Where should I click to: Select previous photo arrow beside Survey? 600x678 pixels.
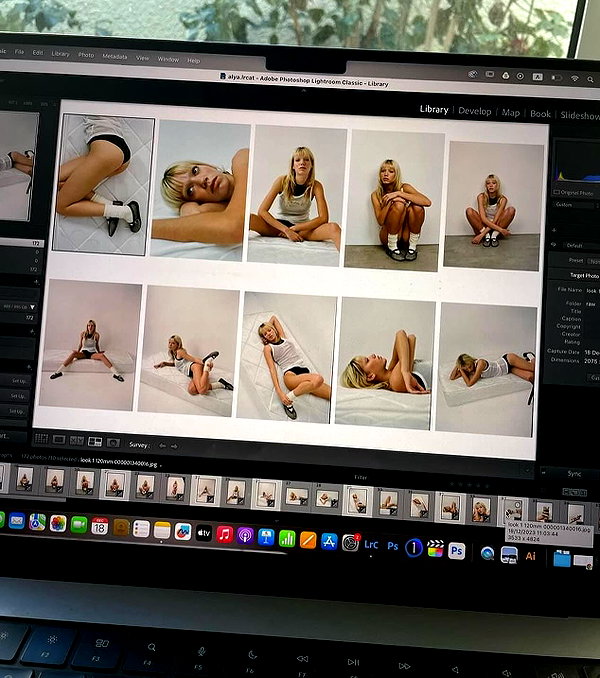[x=162, y=445]
